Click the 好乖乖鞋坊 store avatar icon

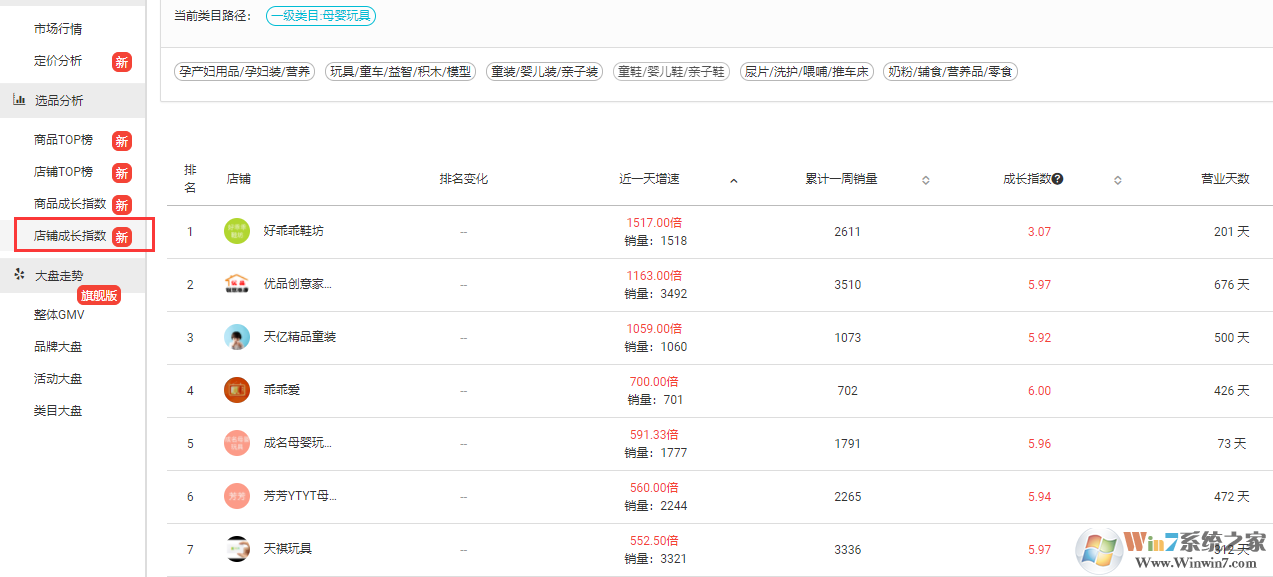point(237,231)
